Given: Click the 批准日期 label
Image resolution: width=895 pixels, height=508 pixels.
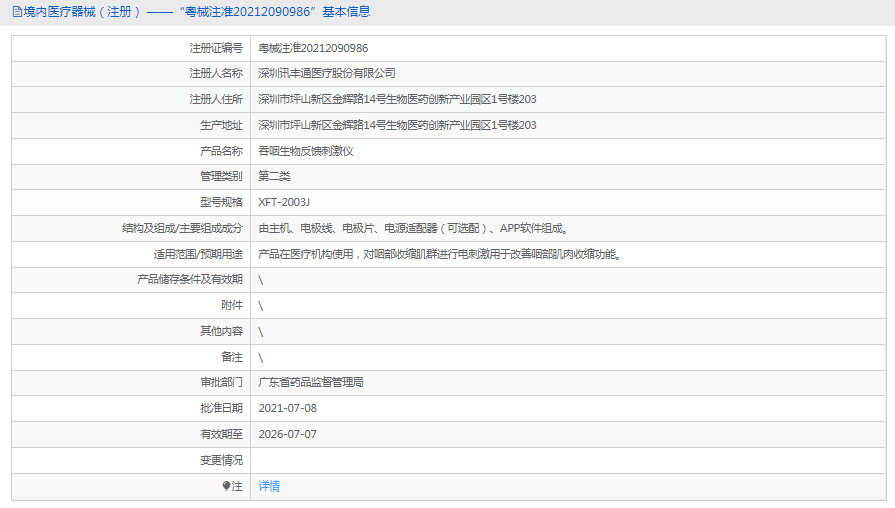Looking at the screenshot, I should pyautogui.click(x=221, y=409).
